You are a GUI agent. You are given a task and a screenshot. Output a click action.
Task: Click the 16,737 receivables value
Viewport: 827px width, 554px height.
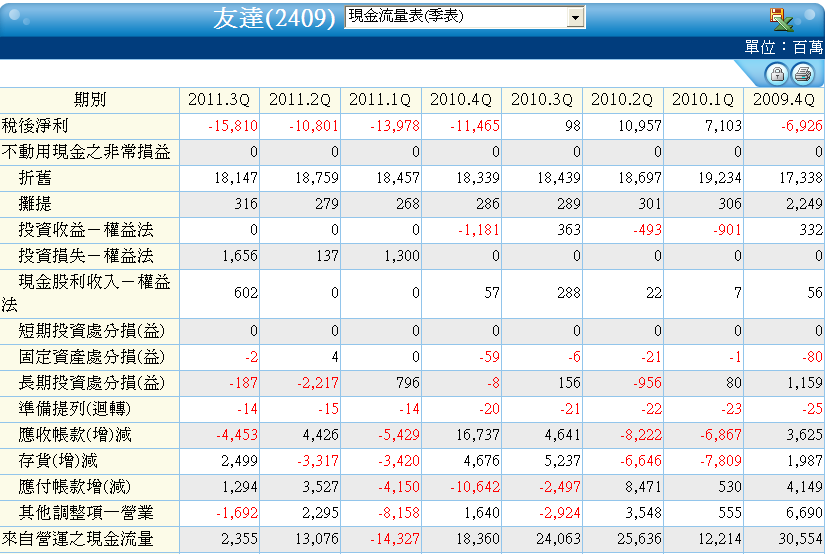(478, 435)
